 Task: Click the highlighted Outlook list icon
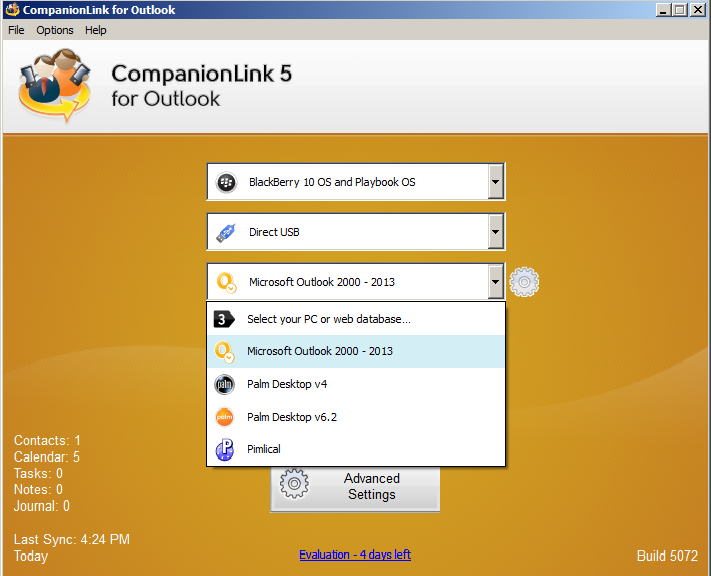(224, 352)
